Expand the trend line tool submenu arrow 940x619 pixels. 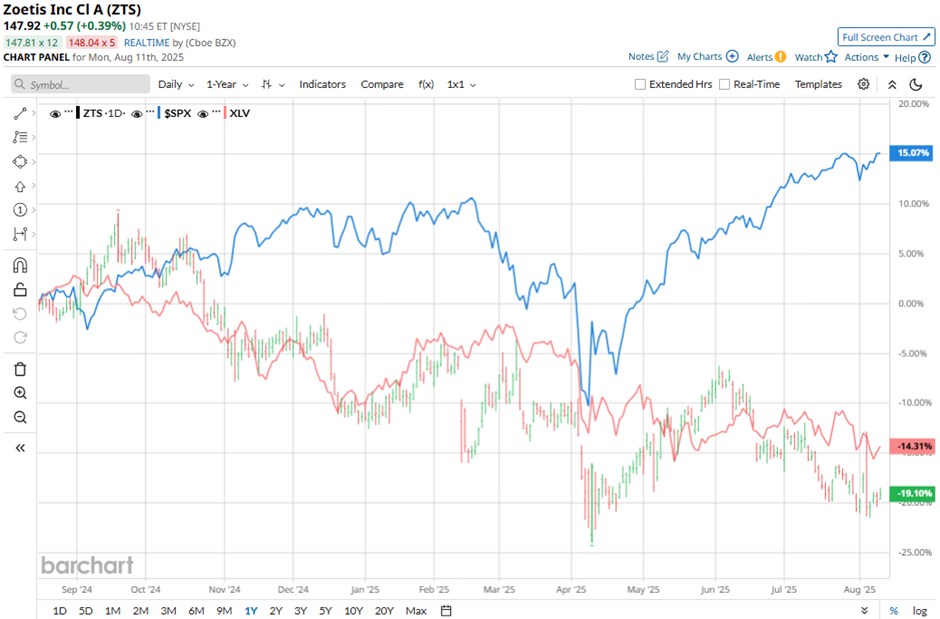click(x=34, y=113)
